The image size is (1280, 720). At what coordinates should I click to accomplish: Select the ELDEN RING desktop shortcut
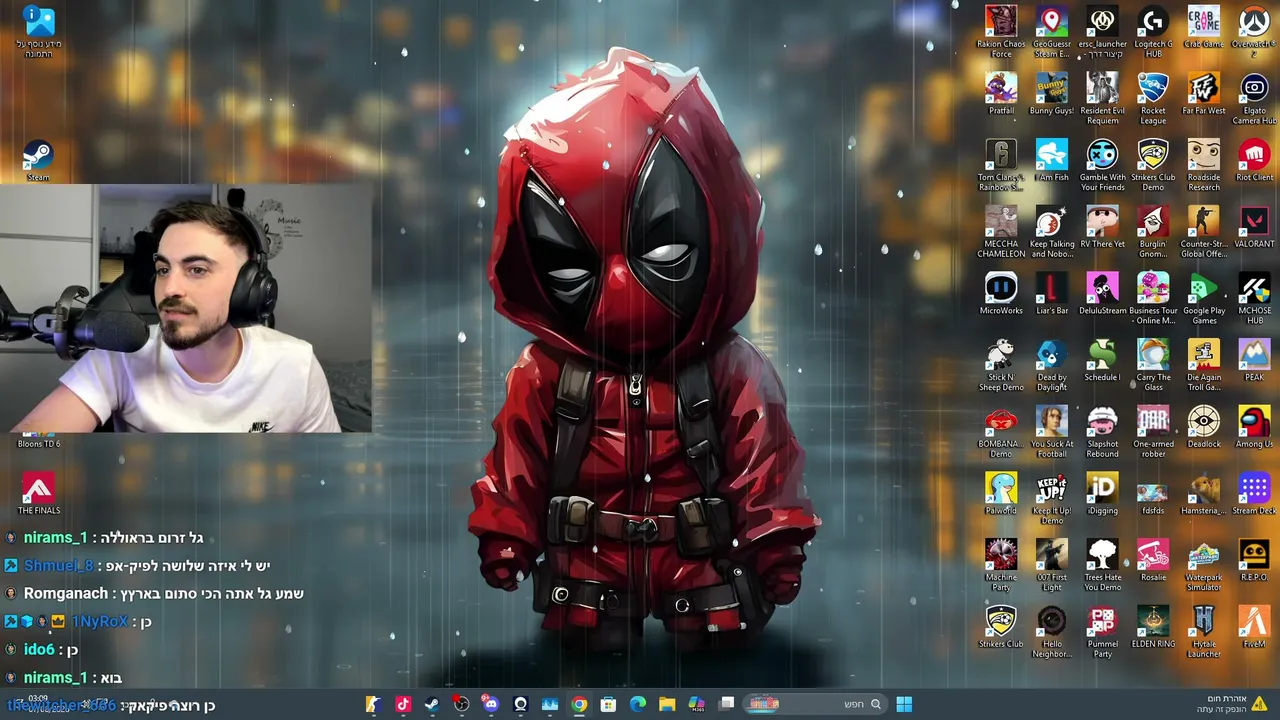coord(1153,627)
